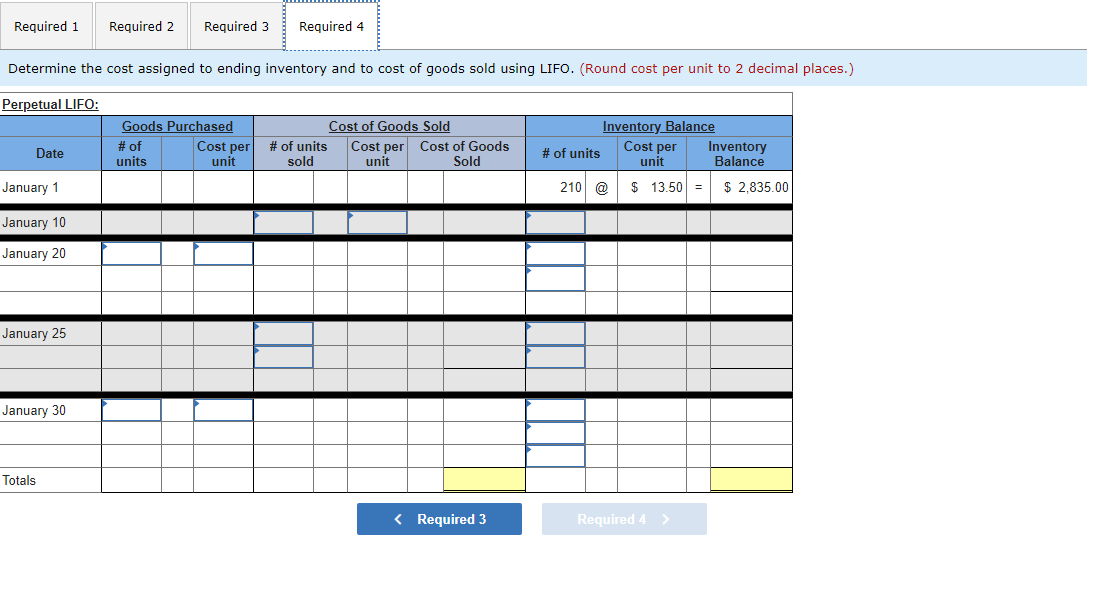Switch to the Required 2 tab
This screenshot has width=1095, height=590.
point(141,26)
